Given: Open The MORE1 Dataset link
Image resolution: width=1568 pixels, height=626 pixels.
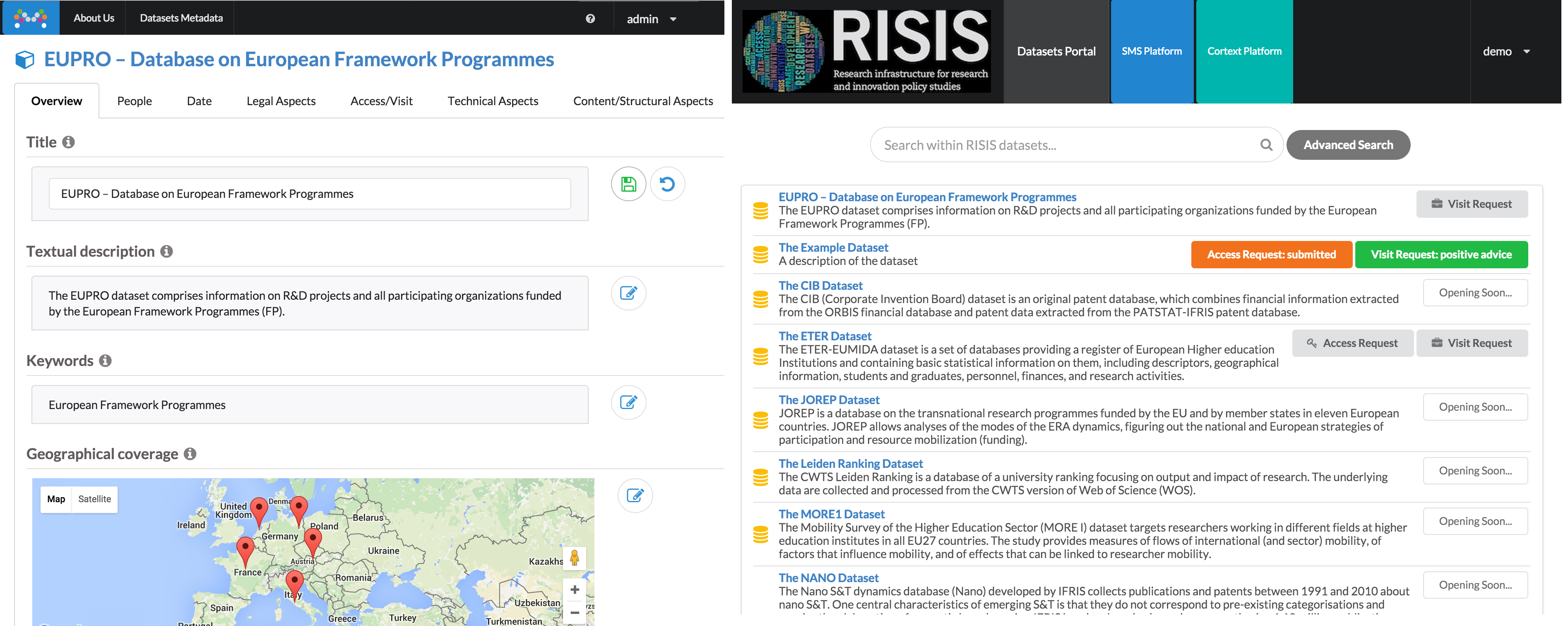Looking at the screenshot, I should [832, 515].
